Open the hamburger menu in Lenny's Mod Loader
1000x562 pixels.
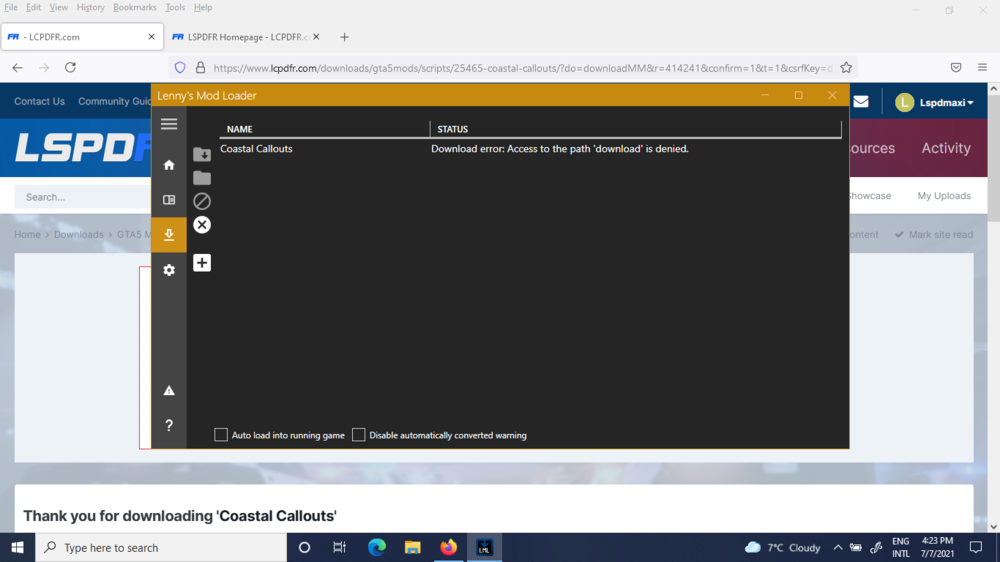coord(169,124)
